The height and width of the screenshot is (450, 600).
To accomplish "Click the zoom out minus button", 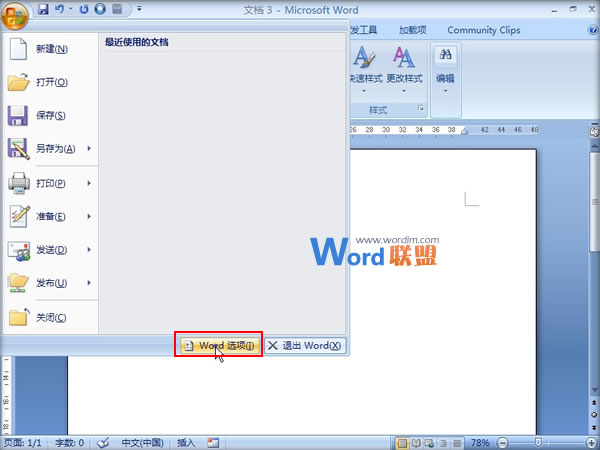I will click(503, 443).
